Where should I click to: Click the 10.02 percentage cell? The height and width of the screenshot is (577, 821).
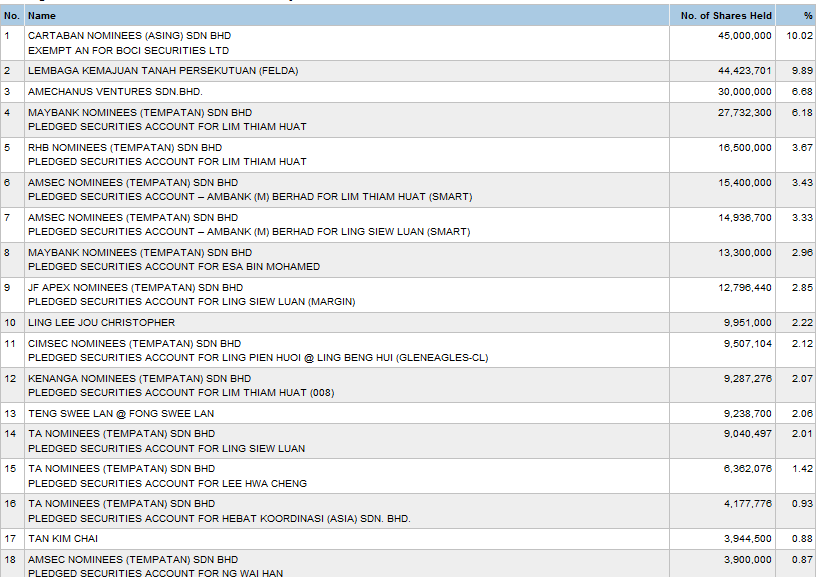pyautogui.click(x=799, y=36)
